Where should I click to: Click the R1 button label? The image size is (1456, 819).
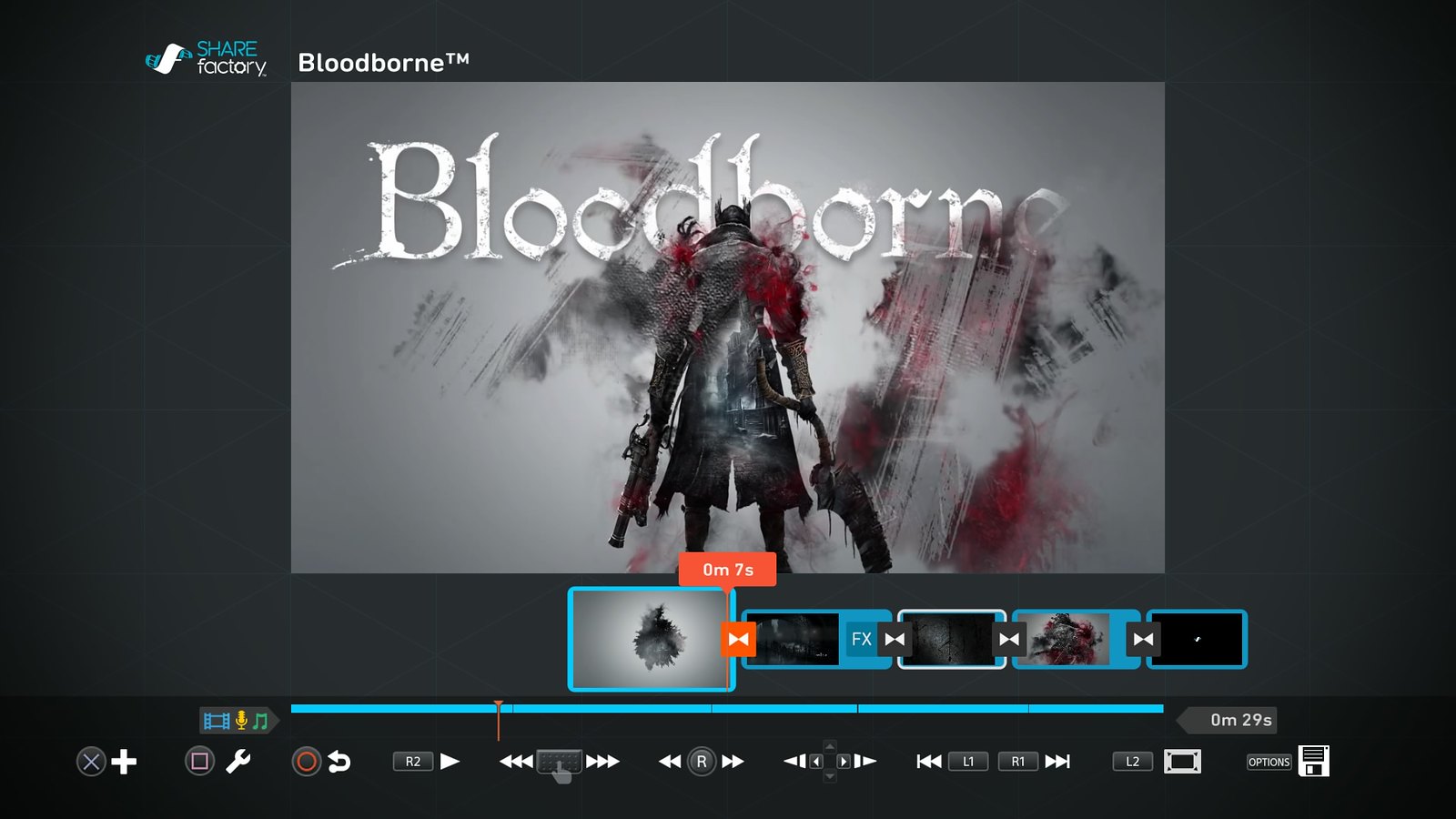coord(1018,762)
